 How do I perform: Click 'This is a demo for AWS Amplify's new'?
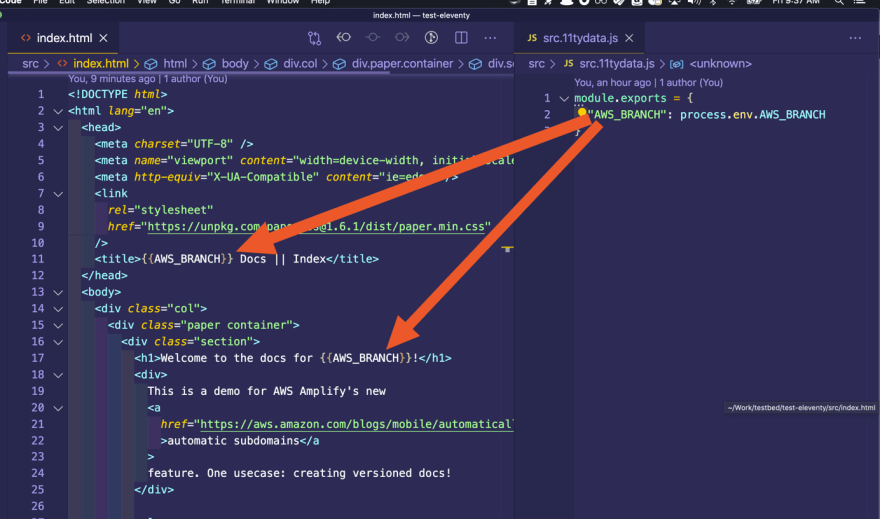(x=267, y=391)
